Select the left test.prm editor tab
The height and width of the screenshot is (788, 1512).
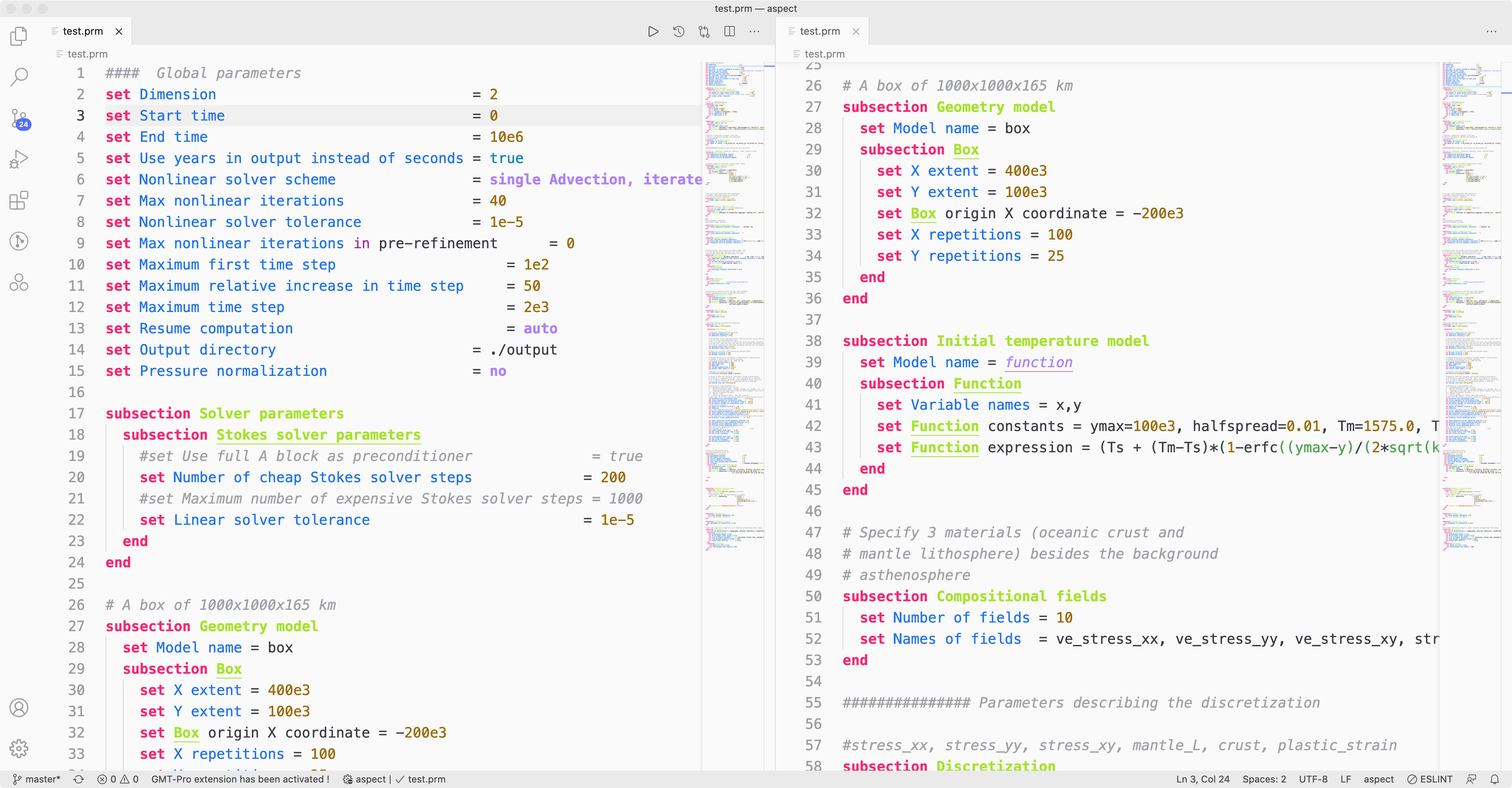coord(83,32)
